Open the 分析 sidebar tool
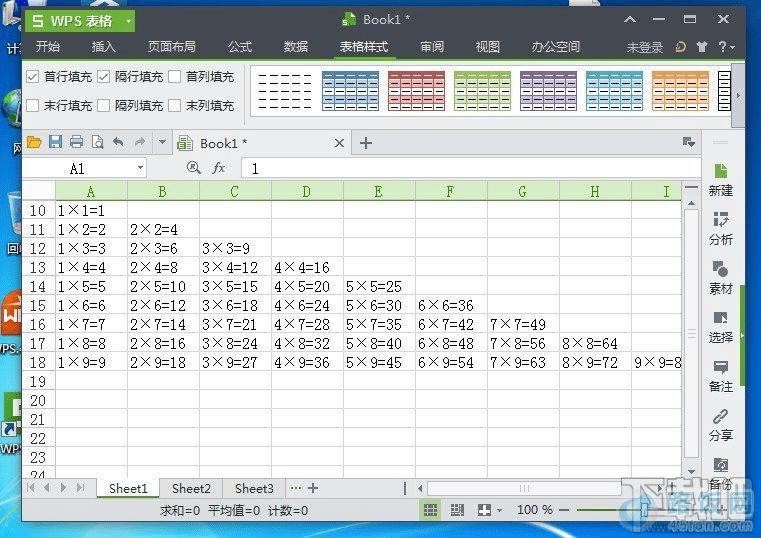Image resolution: width=761 pixels, height=538 pixels. pyautogui.click(x=721, y=229)
